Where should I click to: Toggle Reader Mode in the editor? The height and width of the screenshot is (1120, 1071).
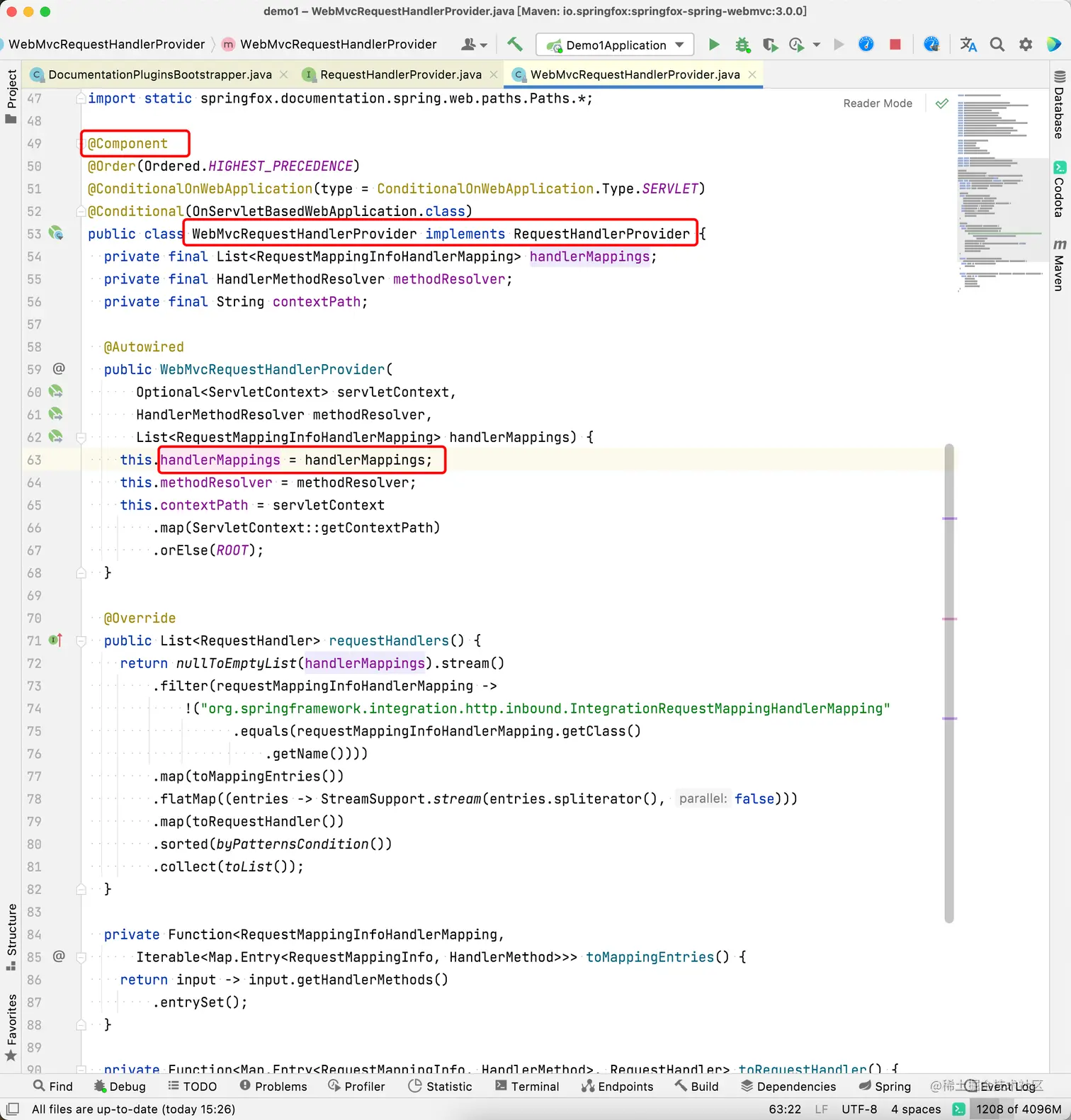click(x=878, y=103)
